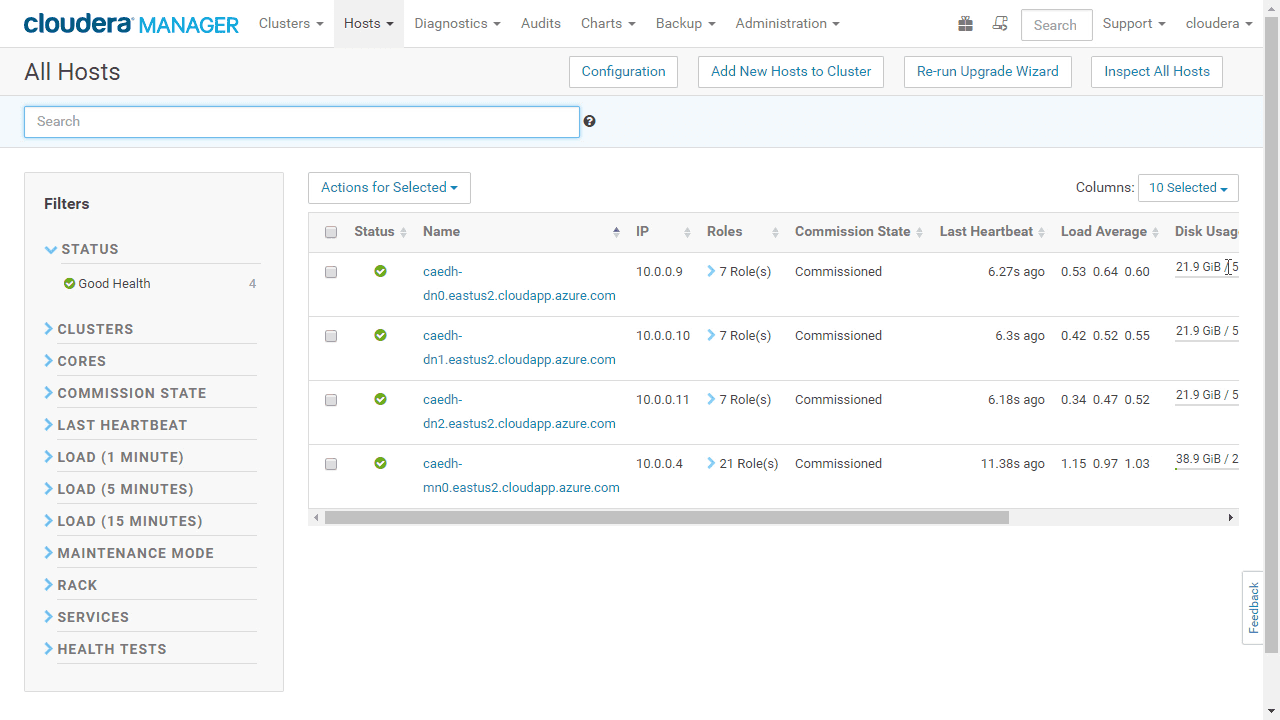Collapse the STATUS filter section
The image size is (1280, 720).
point(82,249)
